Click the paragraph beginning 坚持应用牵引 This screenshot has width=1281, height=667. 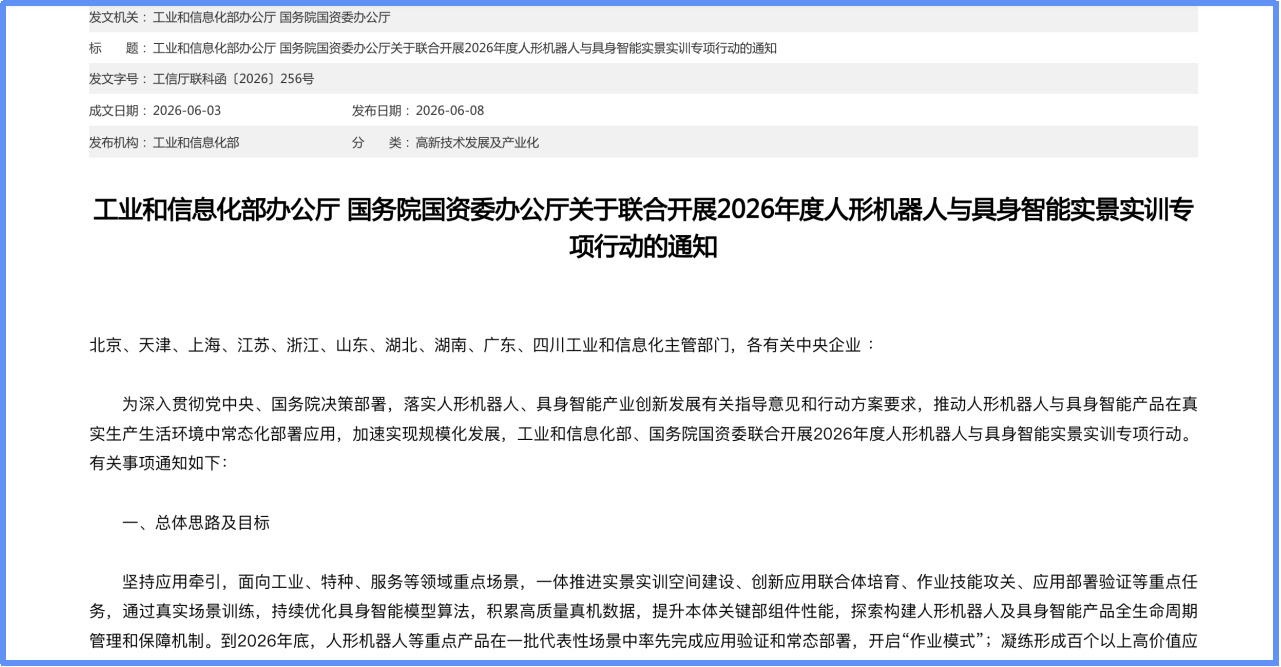(x=643, y=612)
